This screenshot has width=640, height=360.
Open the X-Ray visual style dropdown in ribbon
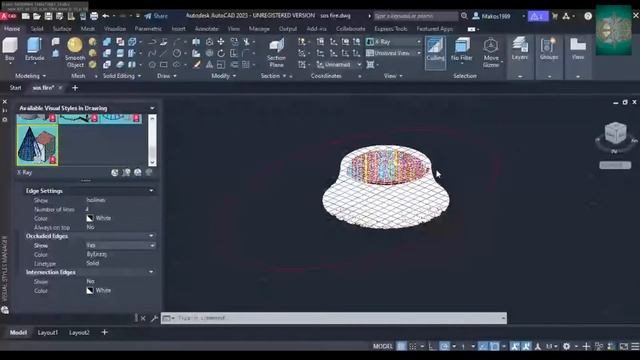tap(393, 42)
